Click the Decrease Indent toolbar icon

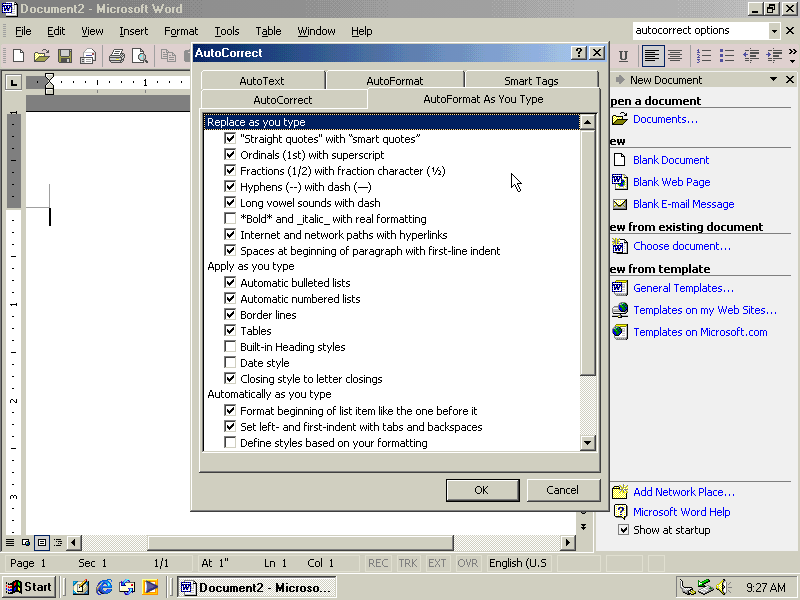click(x=751, y=56)
